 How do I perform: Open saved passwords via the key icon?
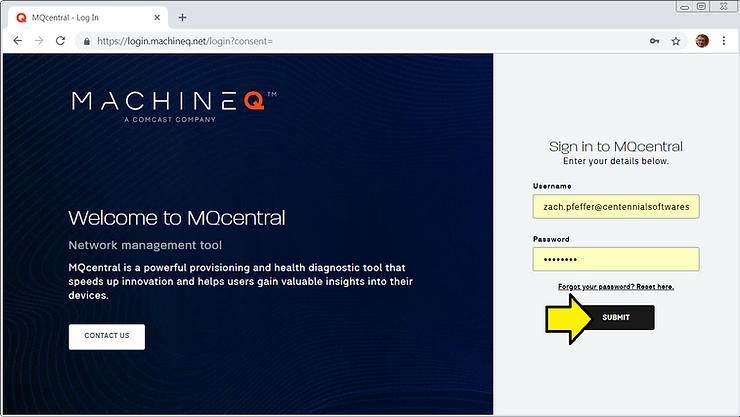click(654, 41)
